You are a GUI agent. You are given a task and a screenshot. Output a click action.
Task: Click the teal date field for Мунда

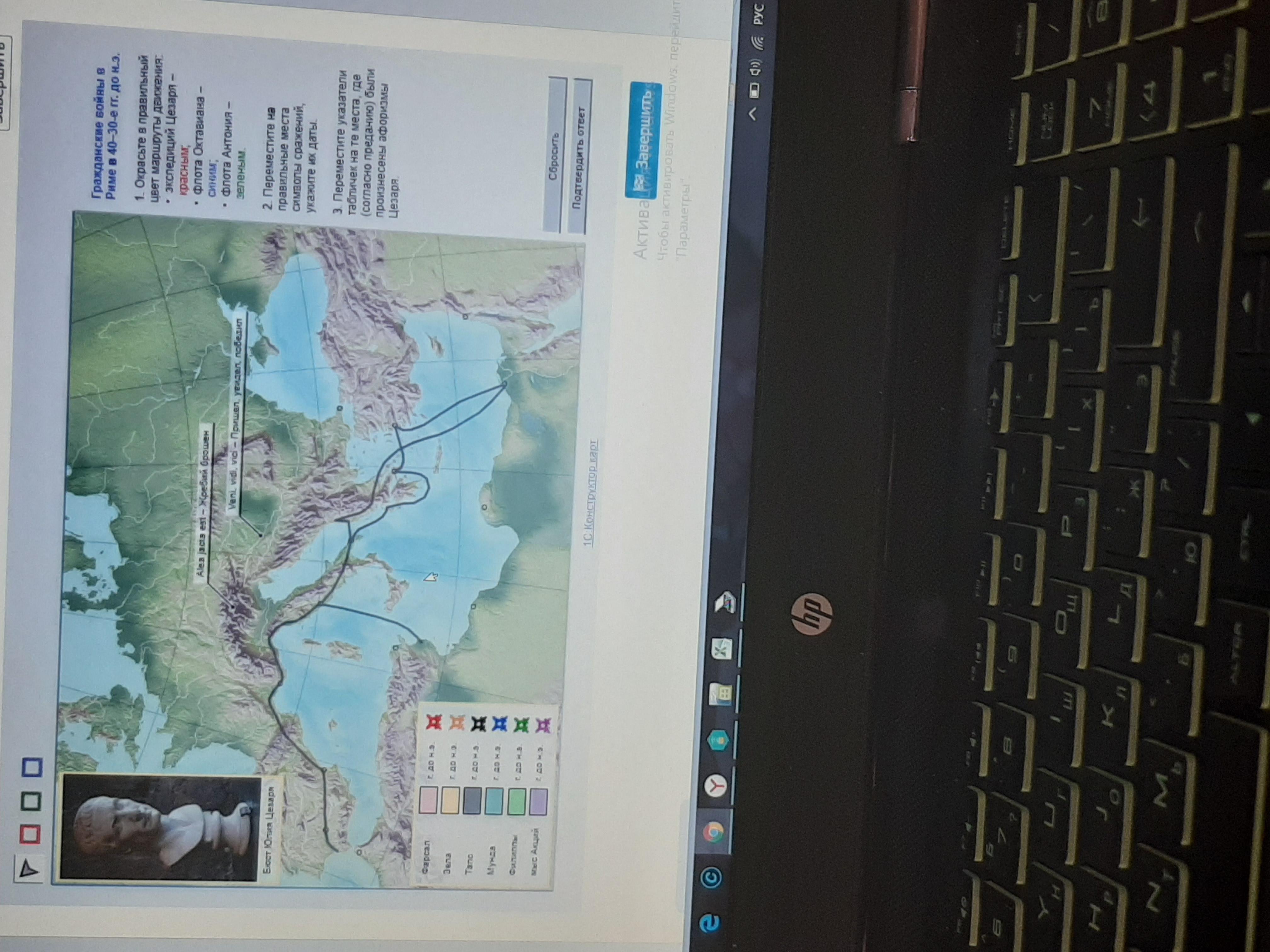(494, 801)
